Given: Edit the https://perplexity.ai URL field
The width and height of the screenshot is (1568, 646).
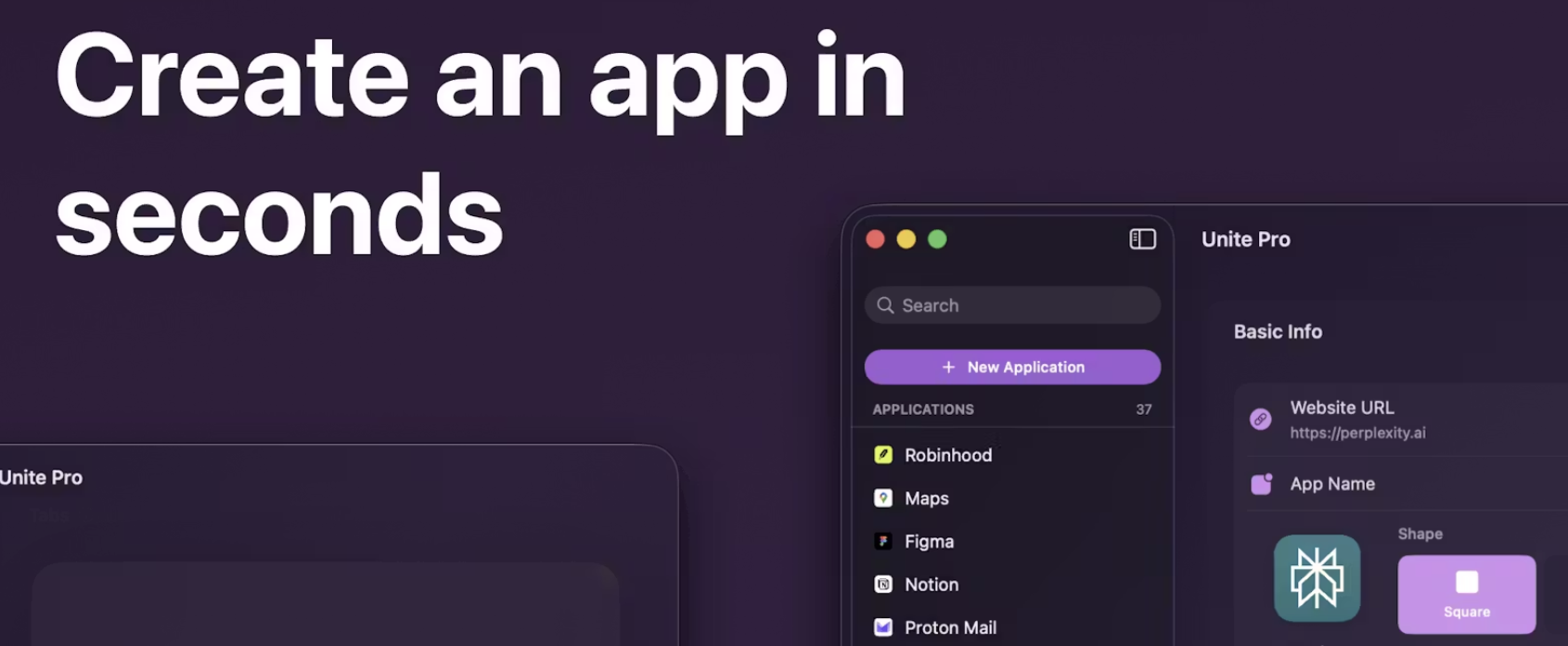Looking at the screenshot, I should (1357, 433).
